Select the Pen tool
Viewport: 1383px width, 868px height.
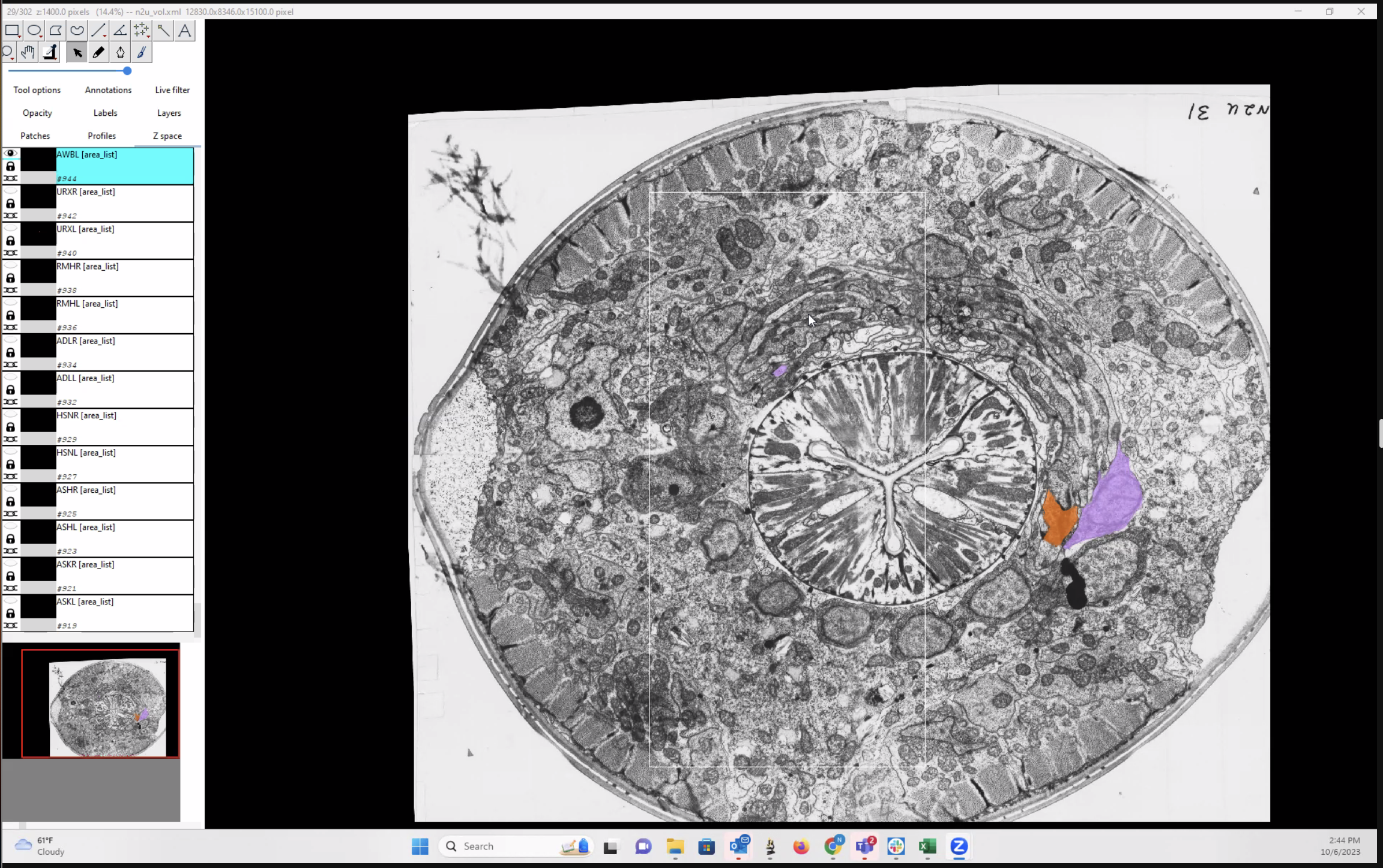pos(120,53)
